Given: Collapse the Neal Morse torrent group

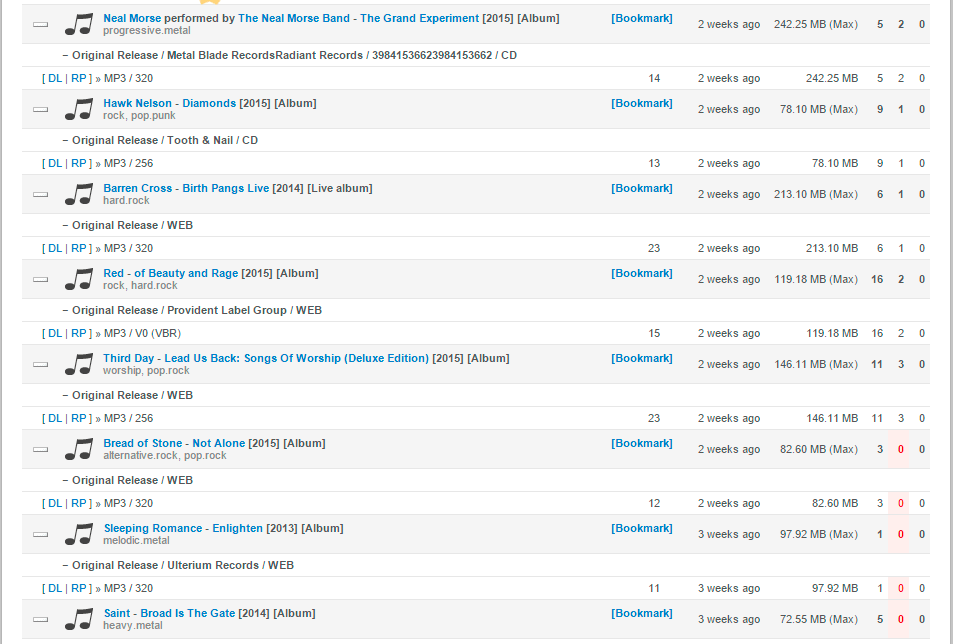Looking at the screenshot, I should coord(41,24).
